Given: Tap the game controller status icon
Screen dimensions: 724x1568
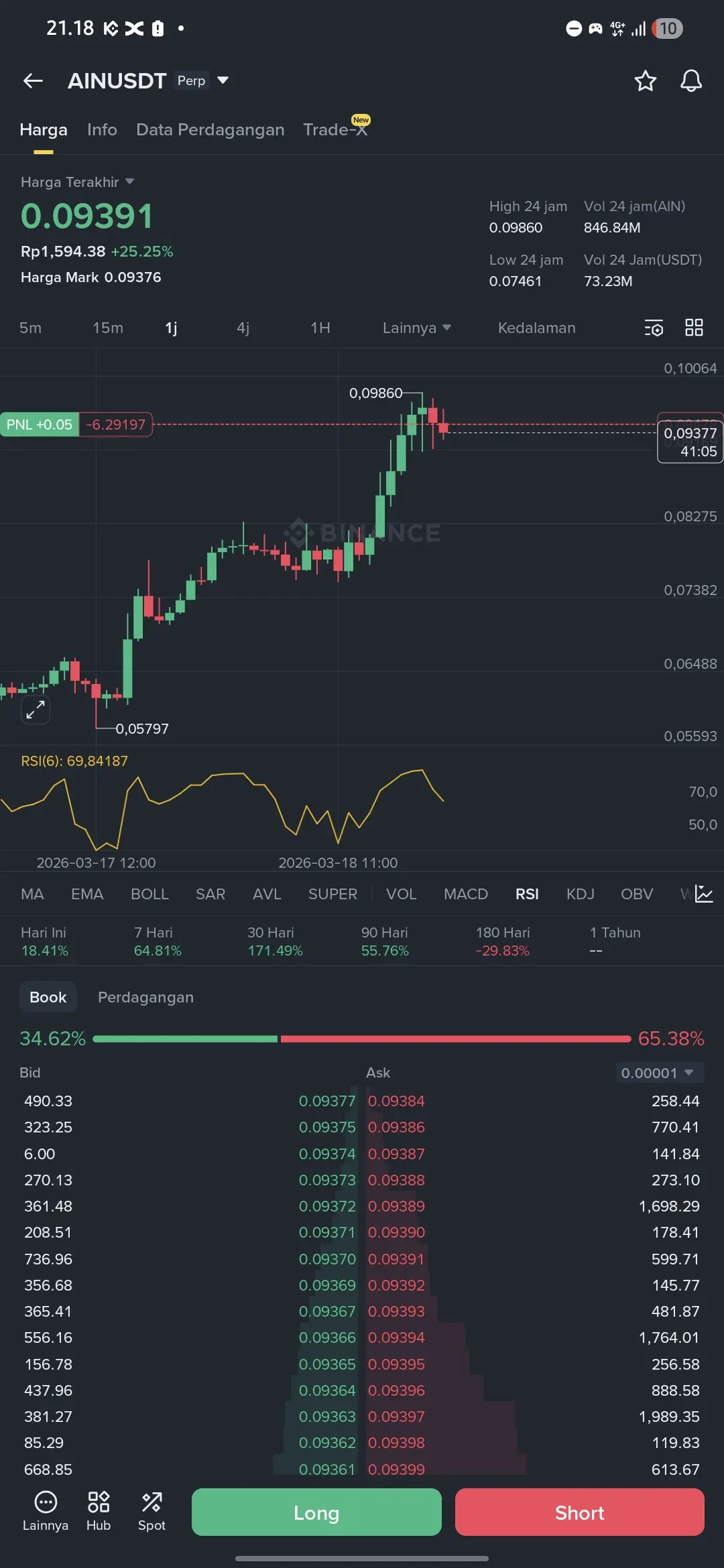Looking at the screenshot, I should click(595, 28).
